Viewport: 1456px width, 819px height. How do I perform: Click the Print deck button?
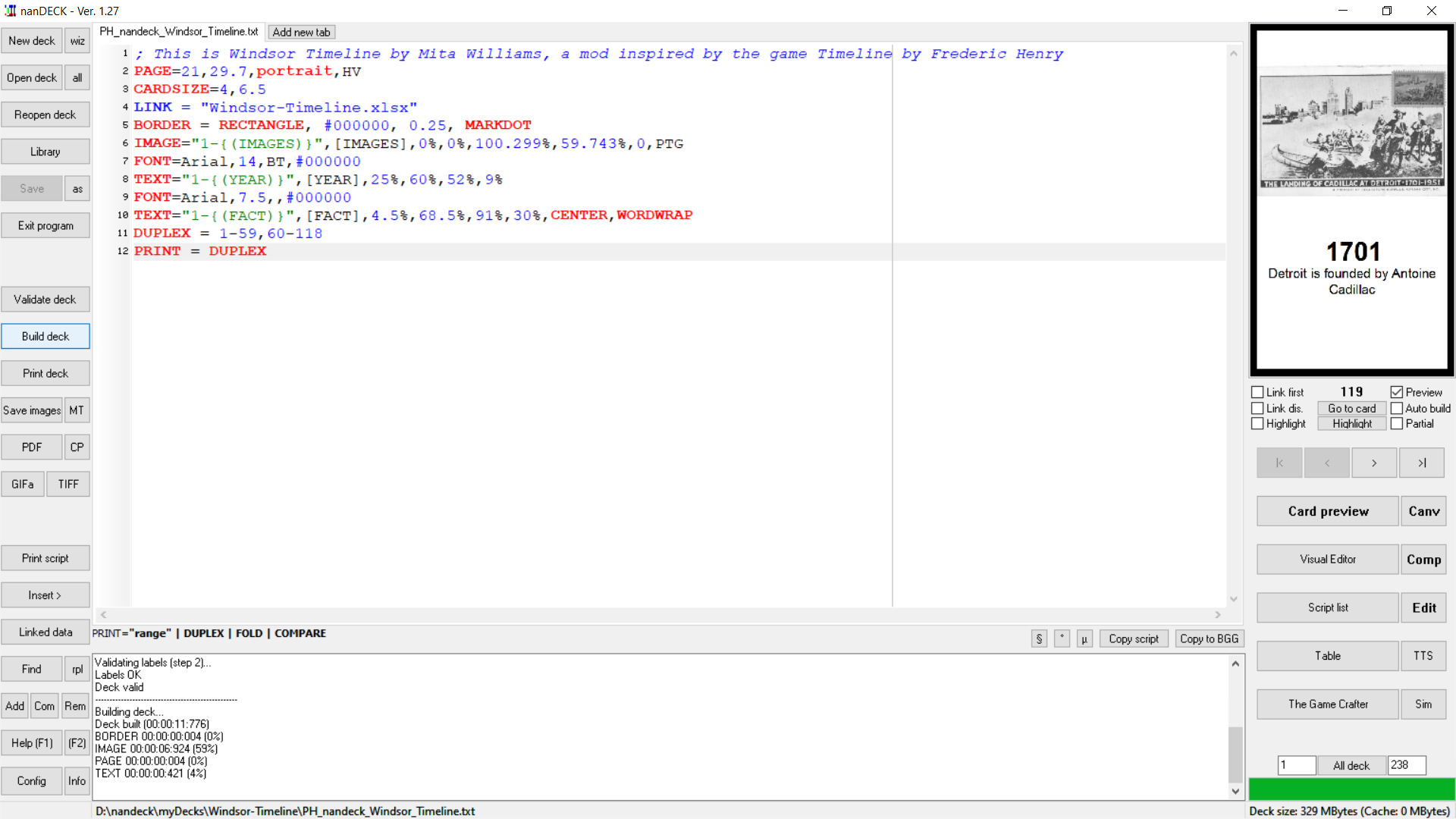[x=45, y=373]
